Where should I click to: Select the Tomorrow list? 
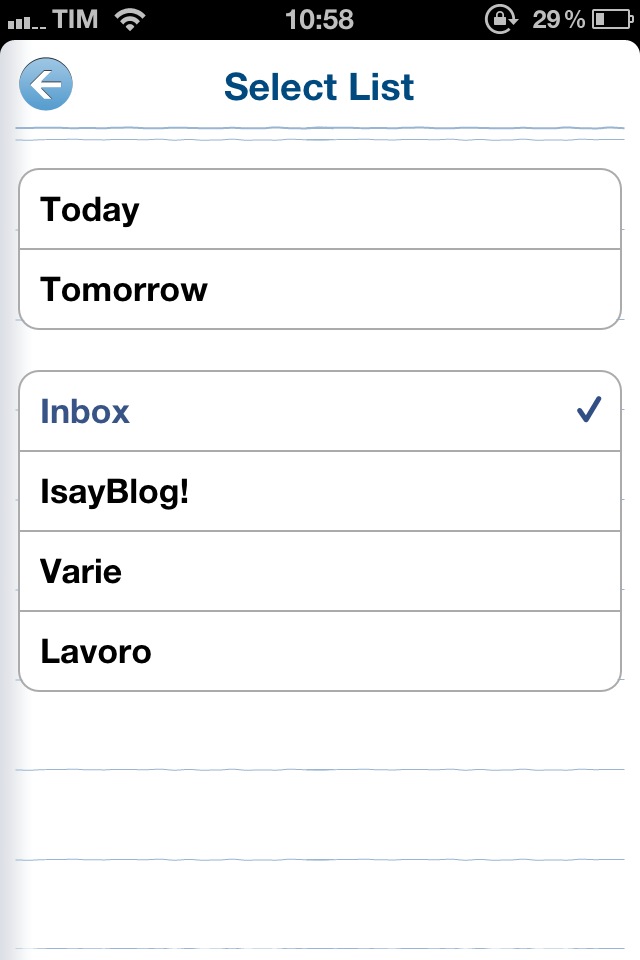[320, 289]
